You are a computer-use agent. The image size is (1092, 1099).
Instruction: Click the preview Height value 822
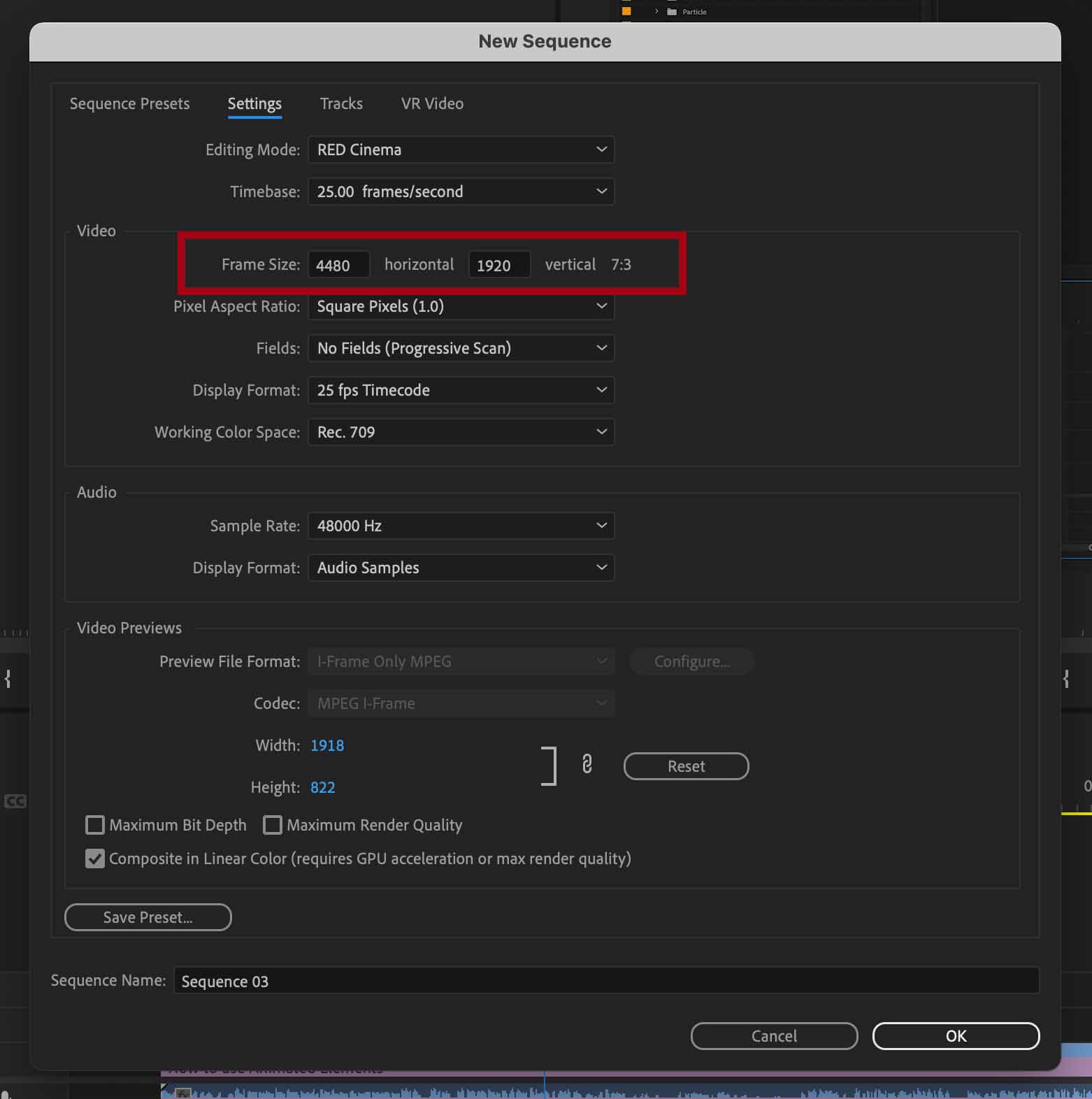point(322,787)
